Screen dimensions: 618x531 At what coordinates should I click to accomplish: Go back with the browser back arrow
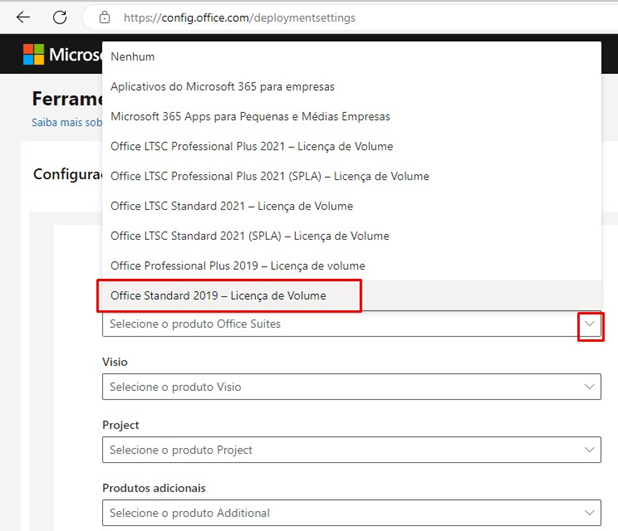click(23, 17)
